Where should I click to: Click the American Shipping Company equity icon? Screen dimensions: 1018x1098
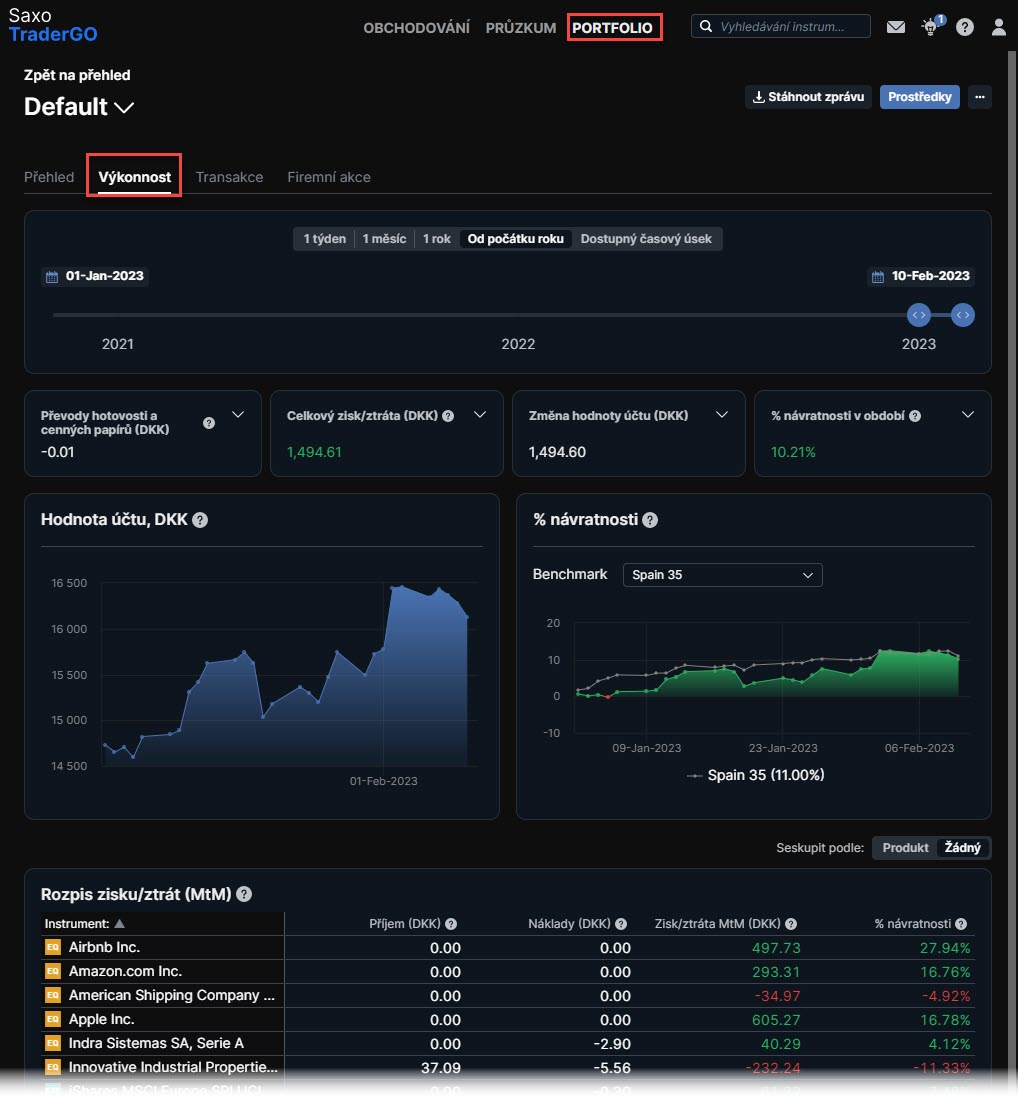pos(53,995)
